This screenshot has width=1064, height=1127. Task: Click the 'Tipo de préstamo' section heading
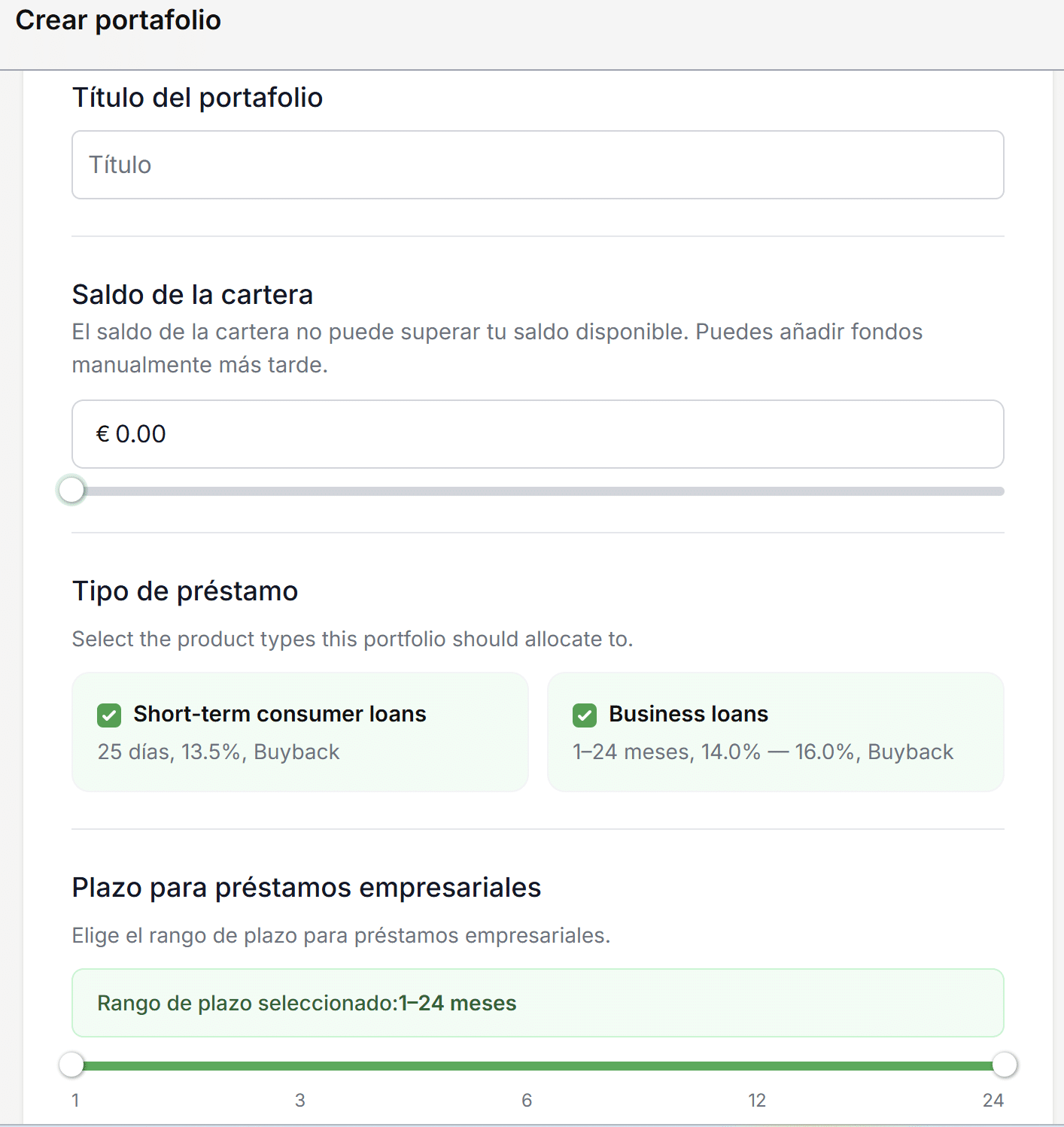coord(185,591)
